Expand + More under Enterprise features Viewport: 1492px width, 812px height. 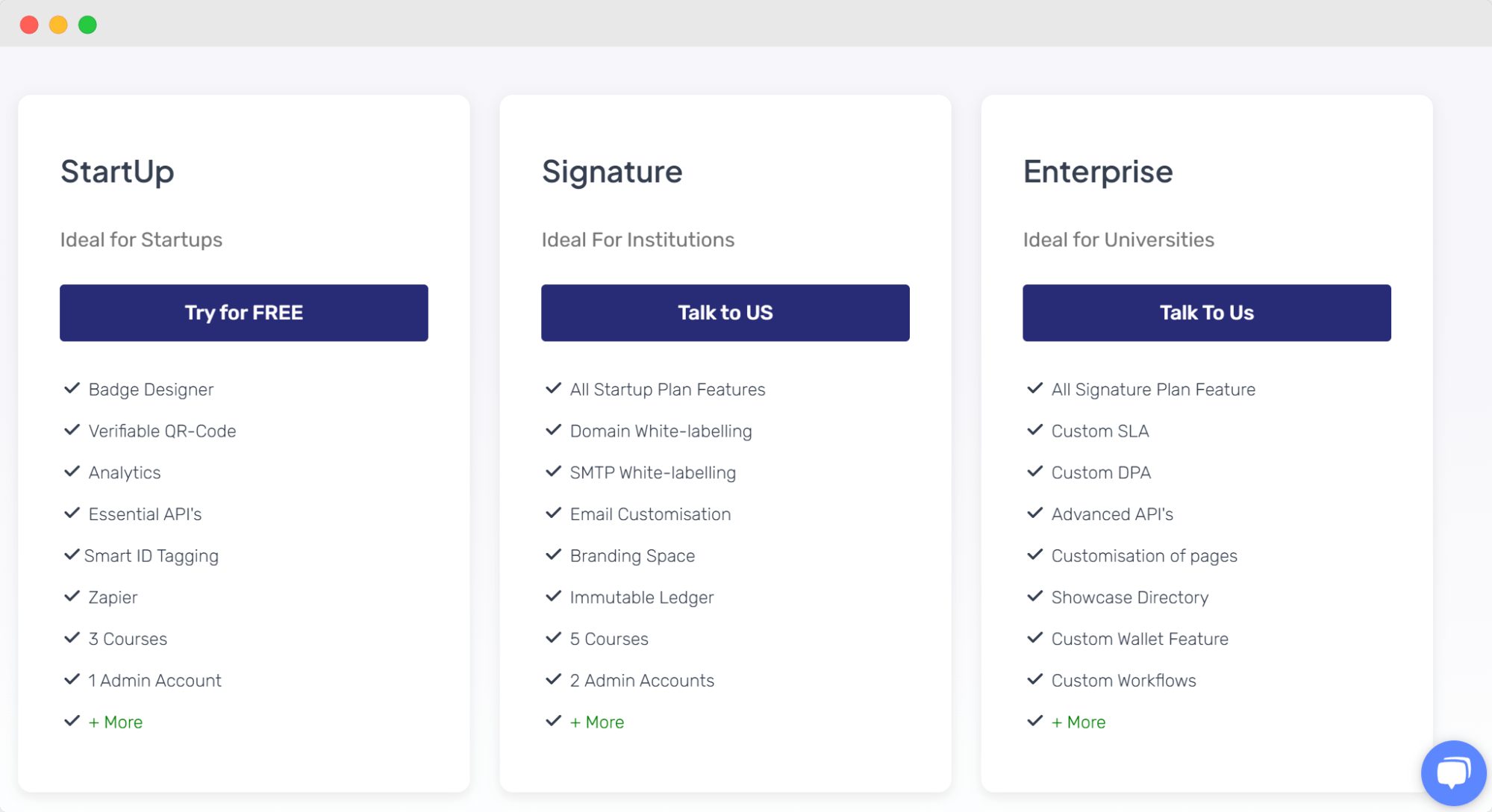1079,722
